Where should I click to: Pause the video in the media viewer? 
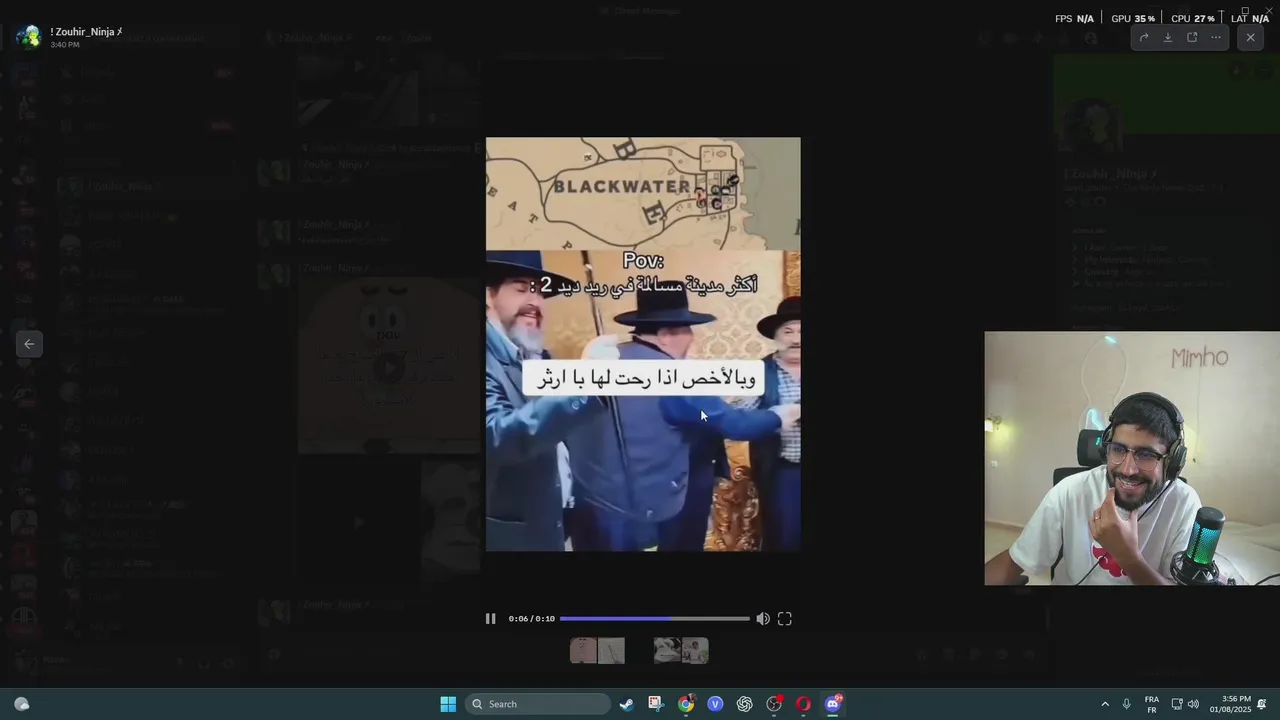point(490,619)
